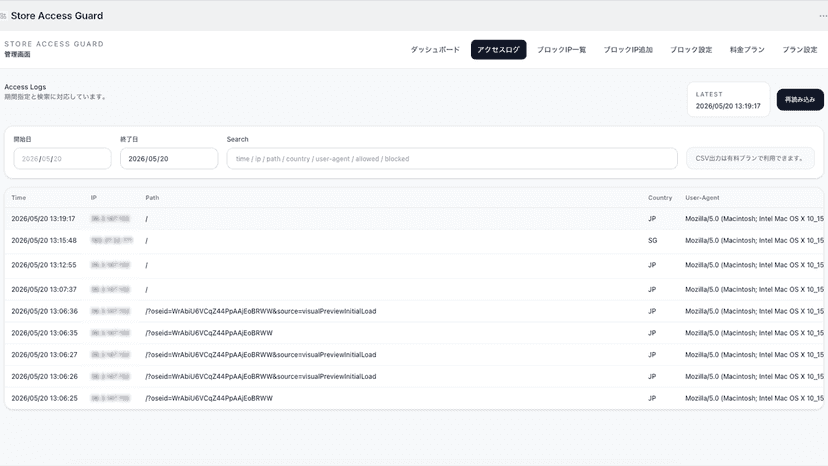Select the log time 13:06:26

click(44, 376)
